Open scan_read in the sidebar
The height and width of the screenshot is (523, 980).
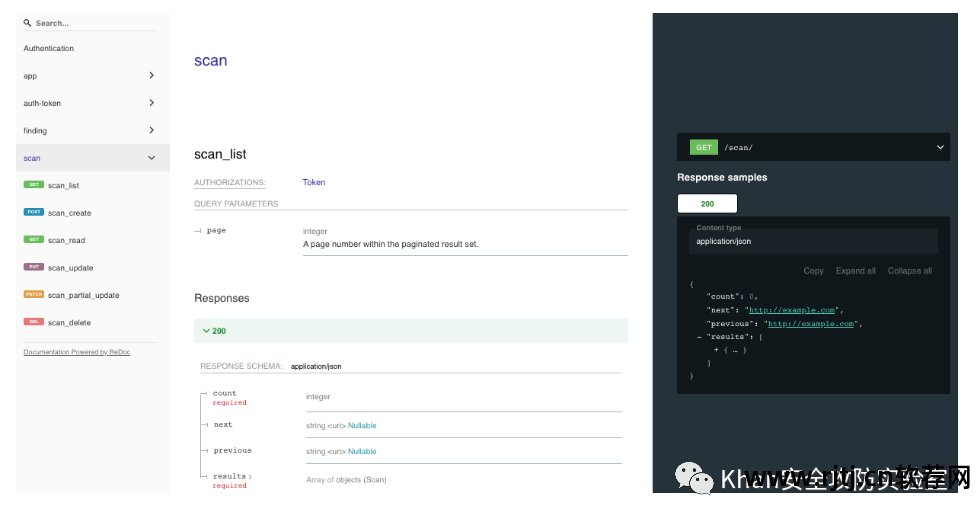click(66, 241)
